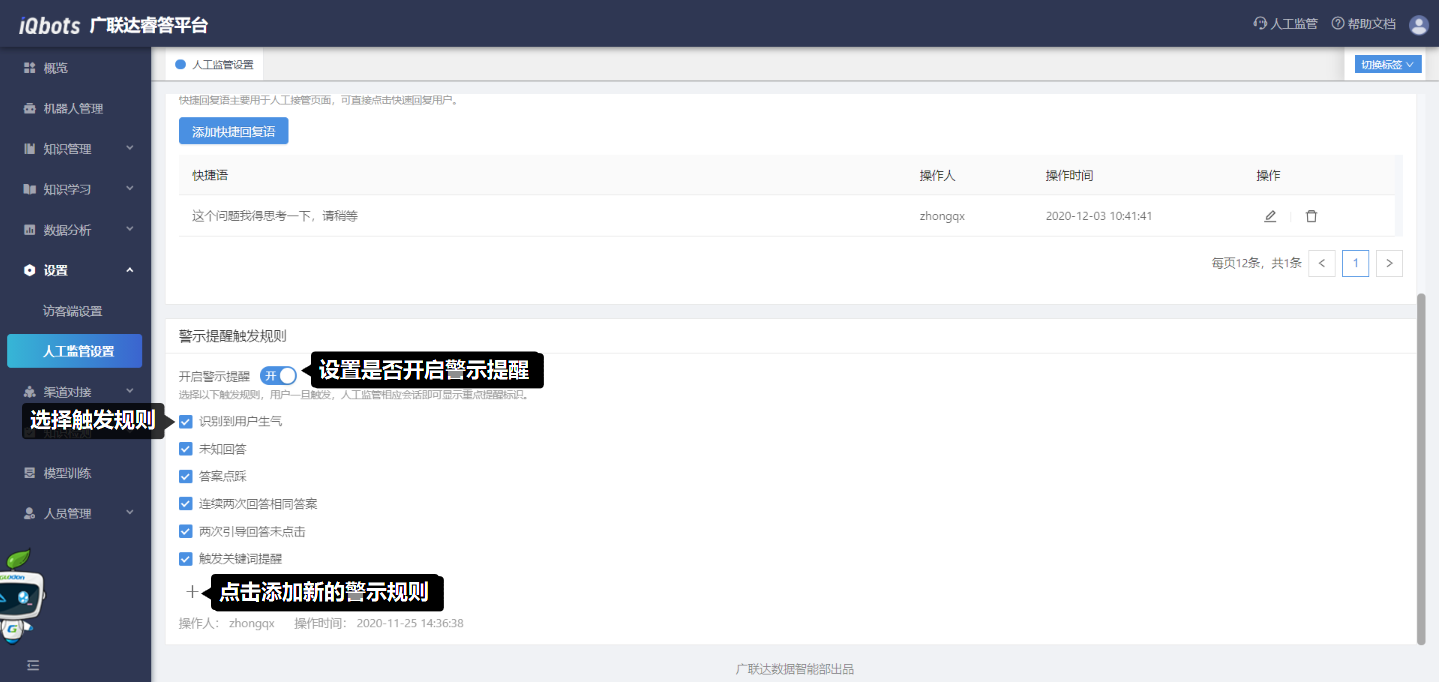Uncheck the 触发关键词提醒 checkbox
This screenshot has width=1441, height=682.
[x=185, y=559]
